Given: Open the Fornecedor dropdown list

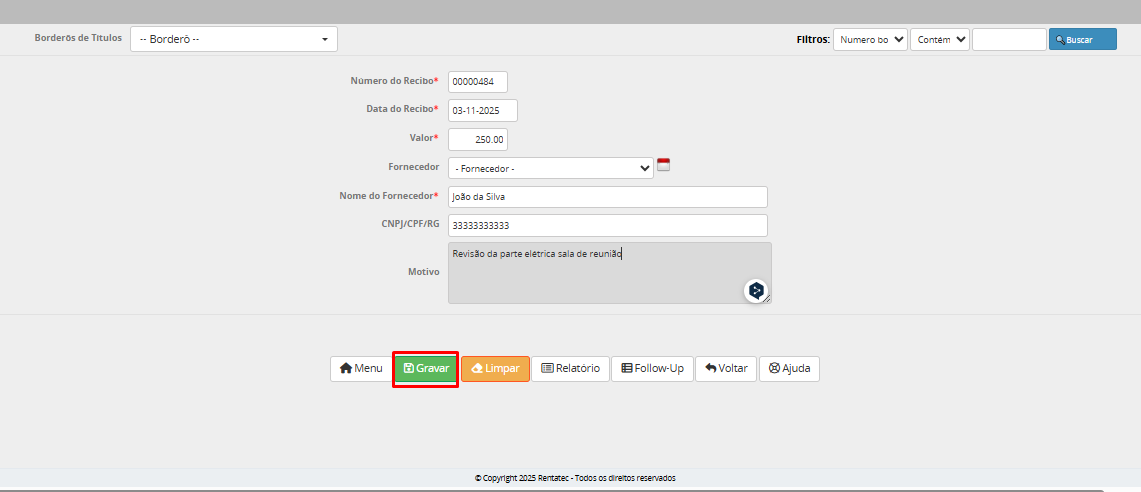Looking at the screenshot, I should pyautogui.click(x=550, y=168).
